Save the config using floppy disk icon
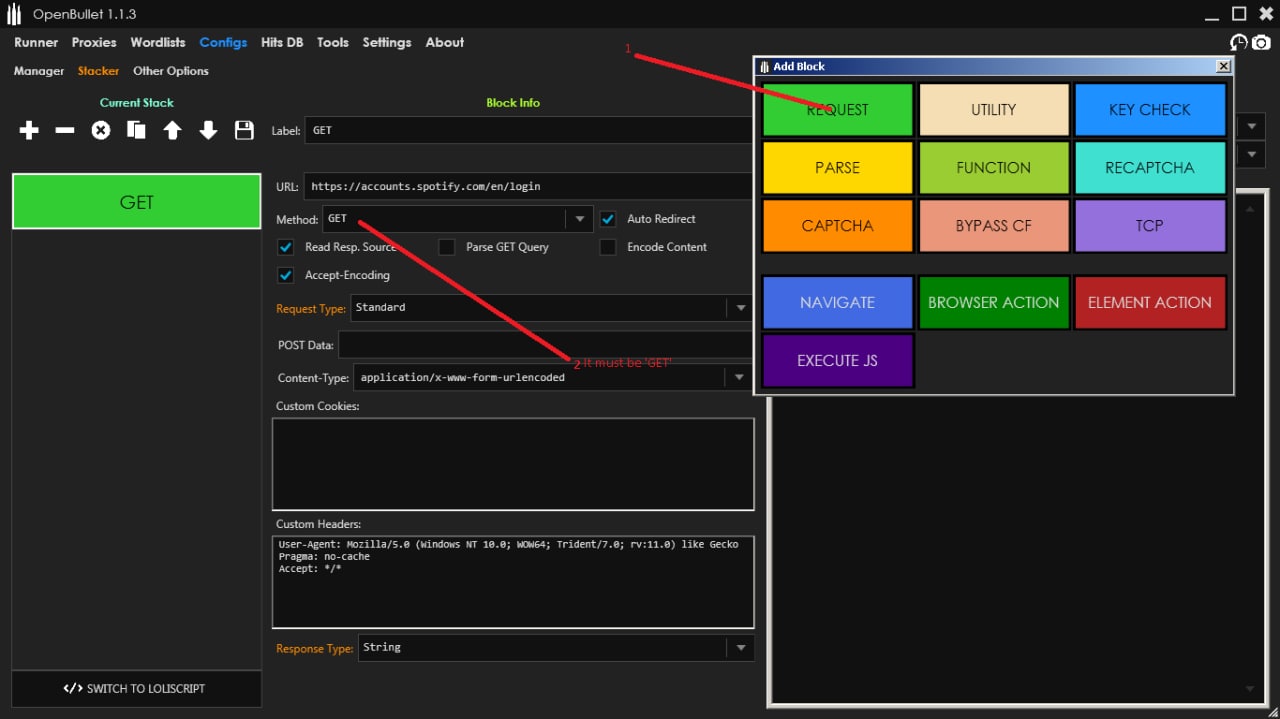Screen dimensions: 1280x719 244,130
